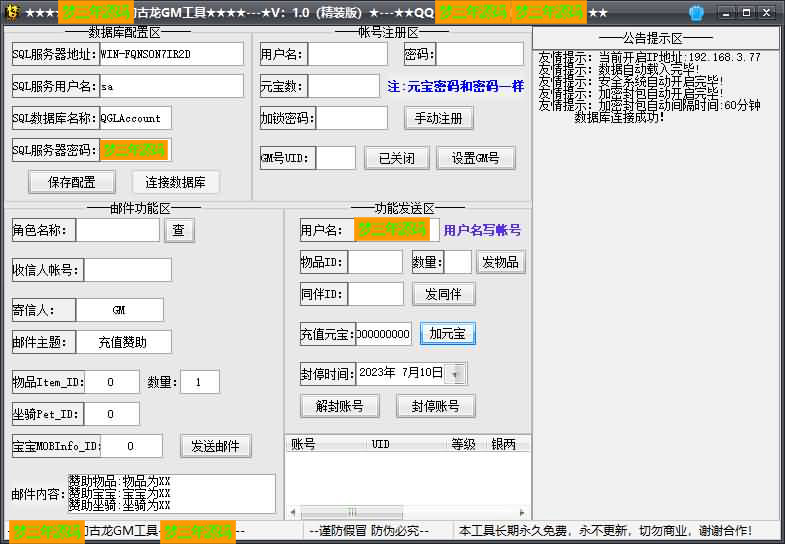Click the 查 button next to 角色名称
The width and height of the screenshot is (785, 544).
179,230
